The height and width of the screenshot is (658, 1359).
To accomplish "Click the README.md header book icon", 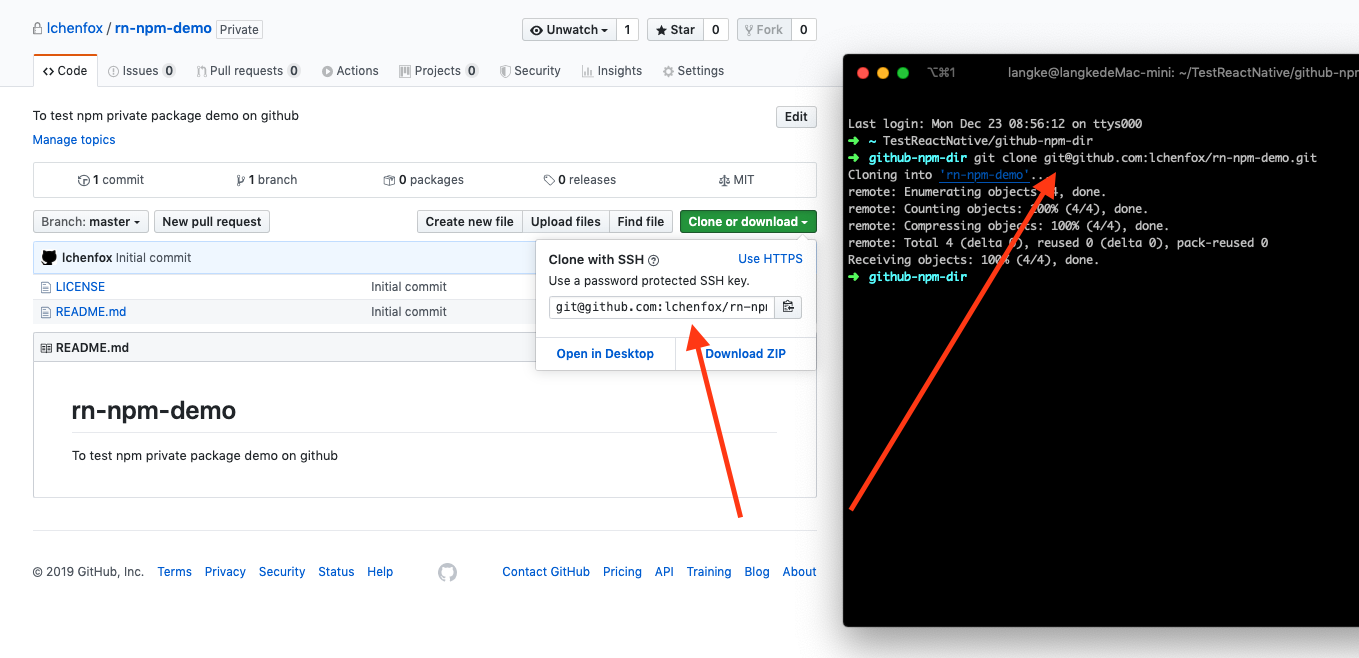I will pos(46,348).
